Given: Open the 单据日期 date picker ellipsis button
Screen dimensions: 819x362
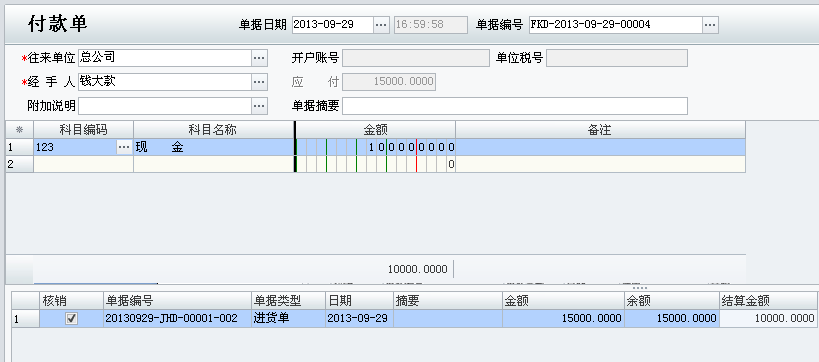Looking at the screenshot, I should 381,25.
